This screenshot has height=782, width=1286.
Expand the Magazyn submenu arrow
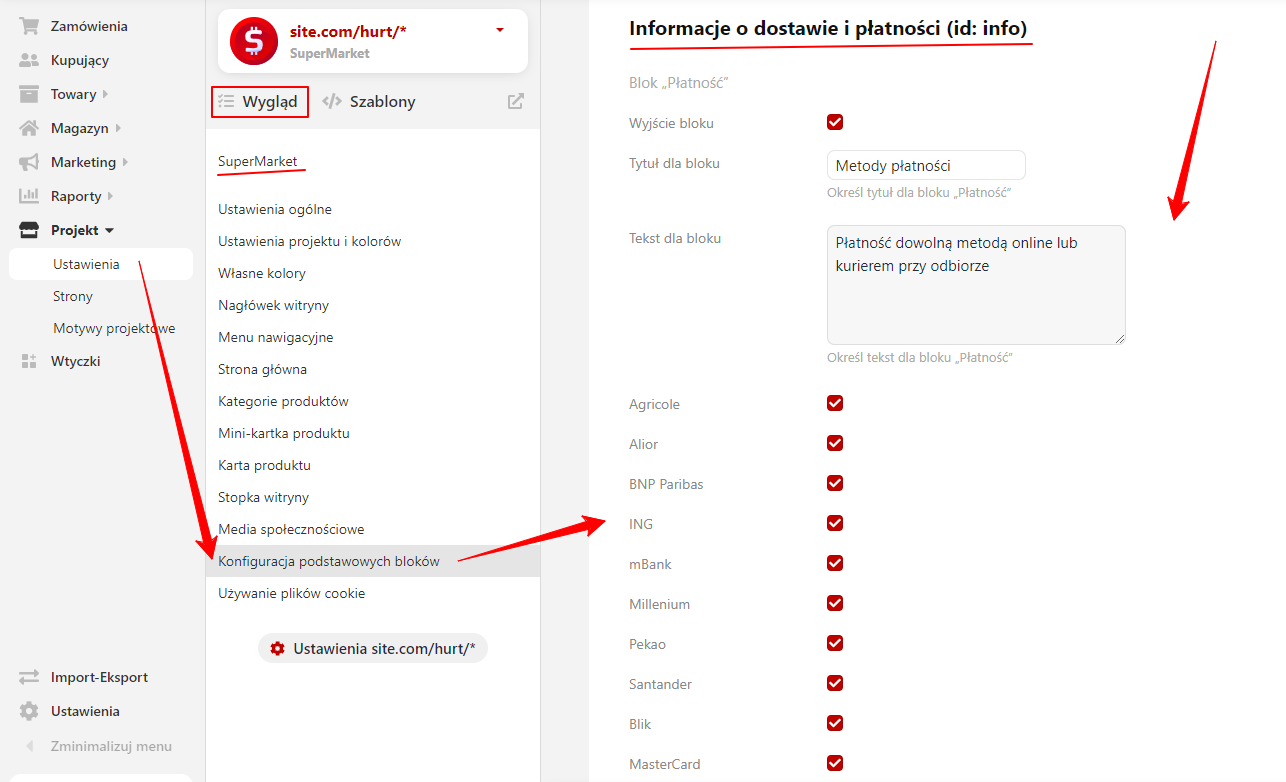[118, 128]
